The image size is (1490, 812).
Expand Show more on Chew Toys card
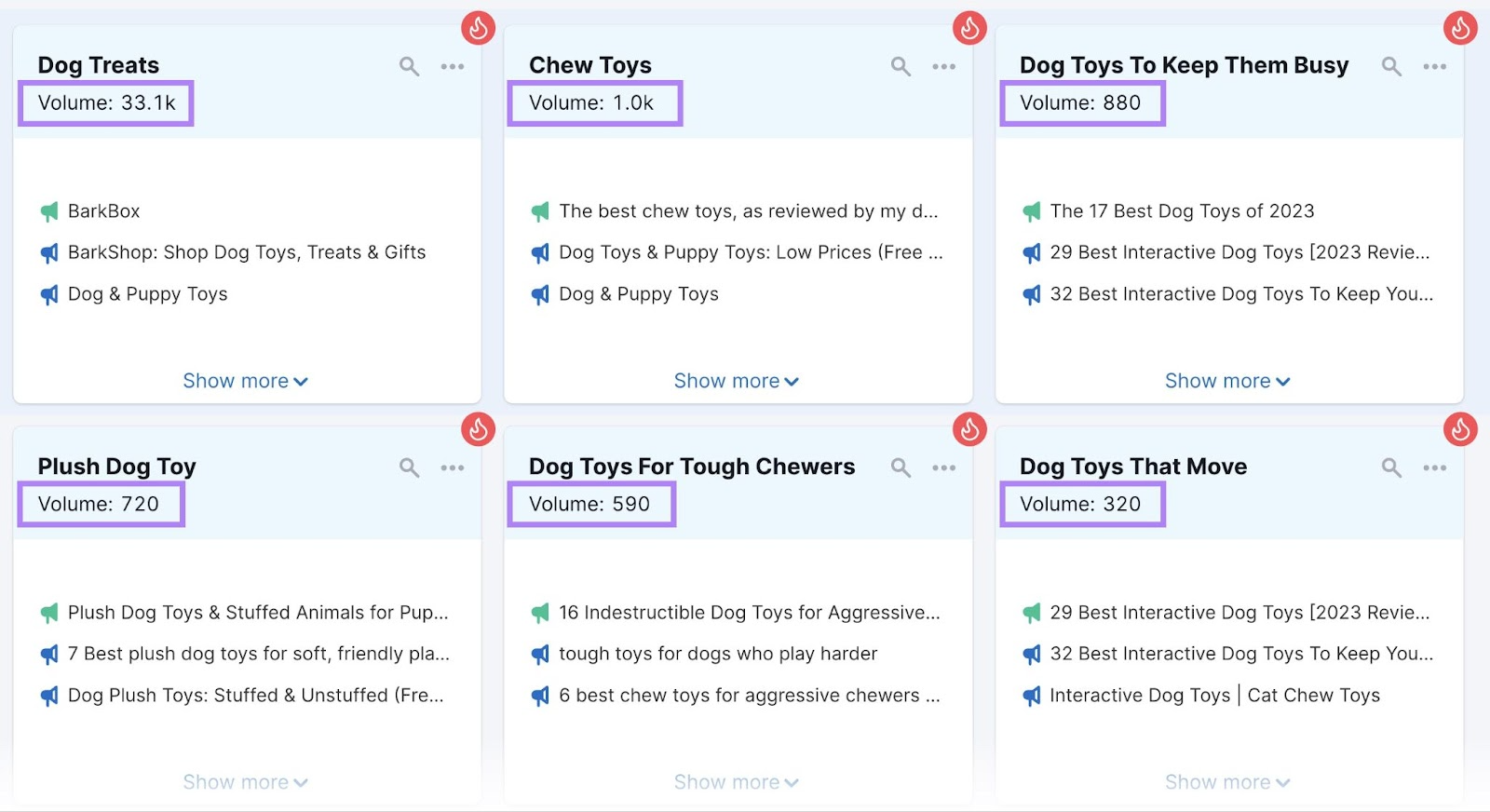(736, 381)
